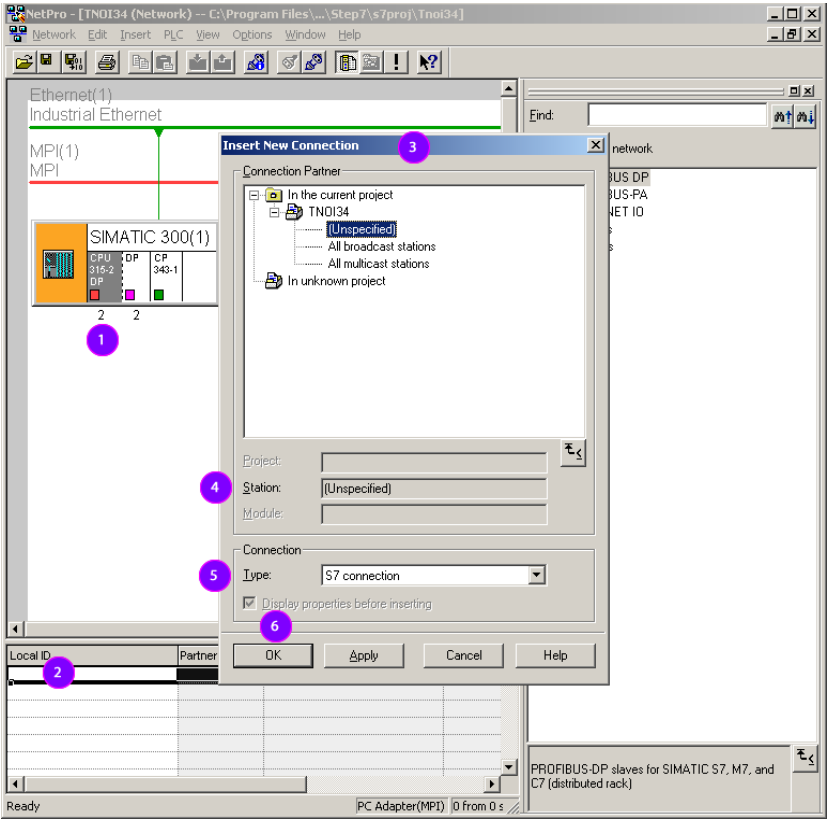829x822 pixels.
Task: Click the Find downward binoculars icon
Action: coord(805,116)
